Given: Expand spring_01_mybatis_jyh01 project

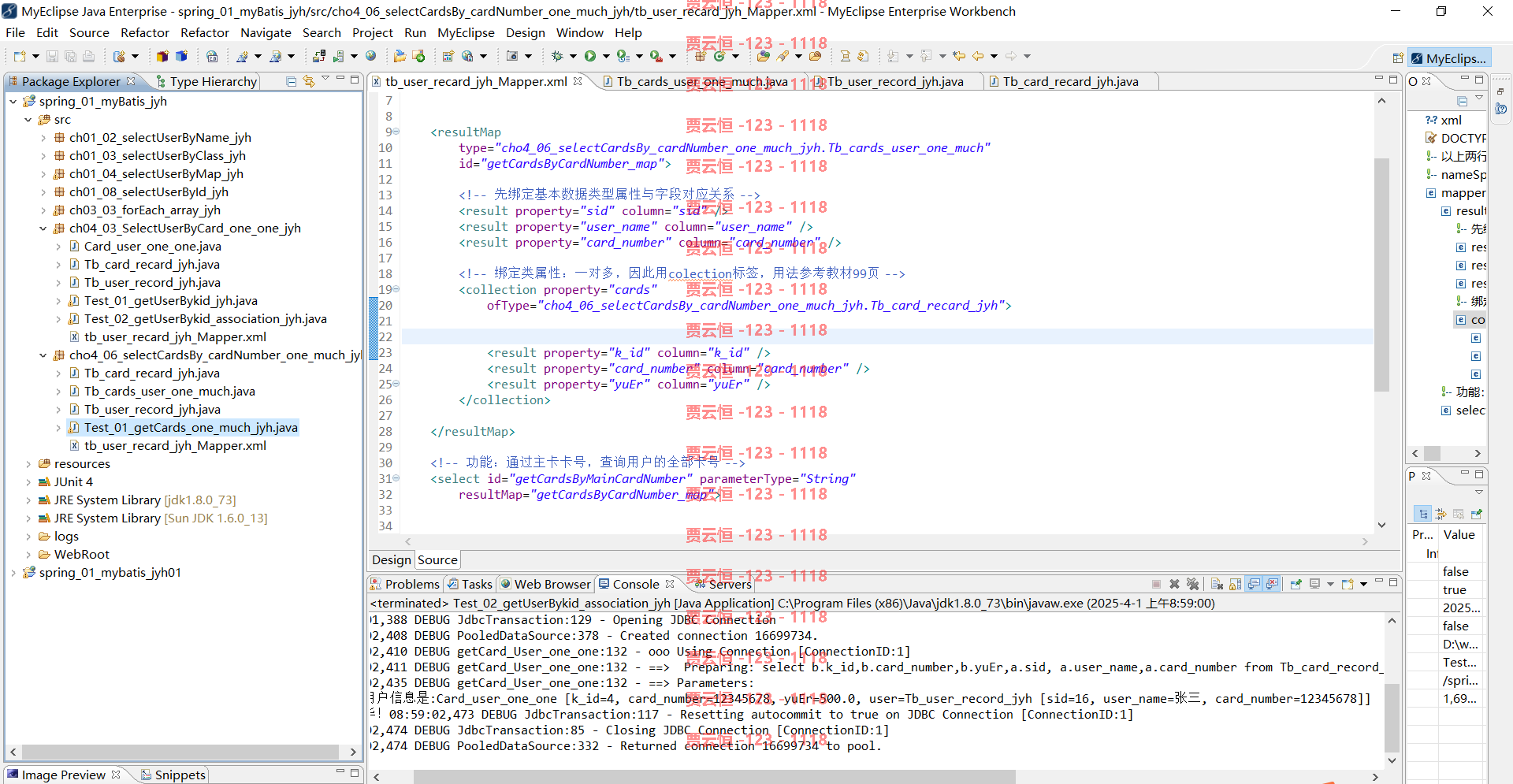Looking at the screenshot, I should point(13,573).
